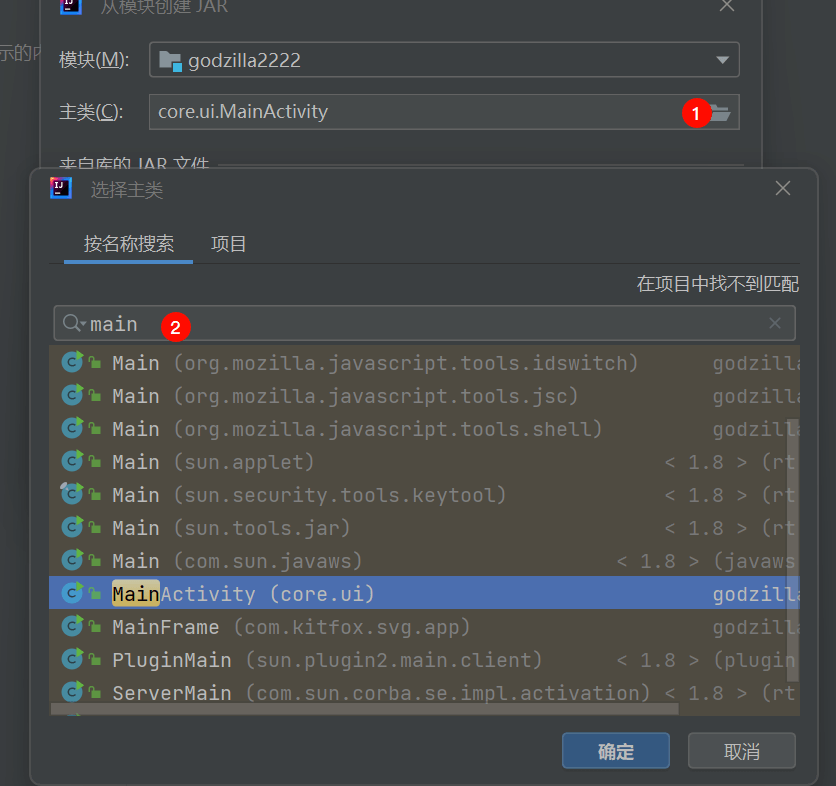The image size is (836, 786).
Task: Select MainActivity (core.ui) class entry
Action: coord(243,594)
